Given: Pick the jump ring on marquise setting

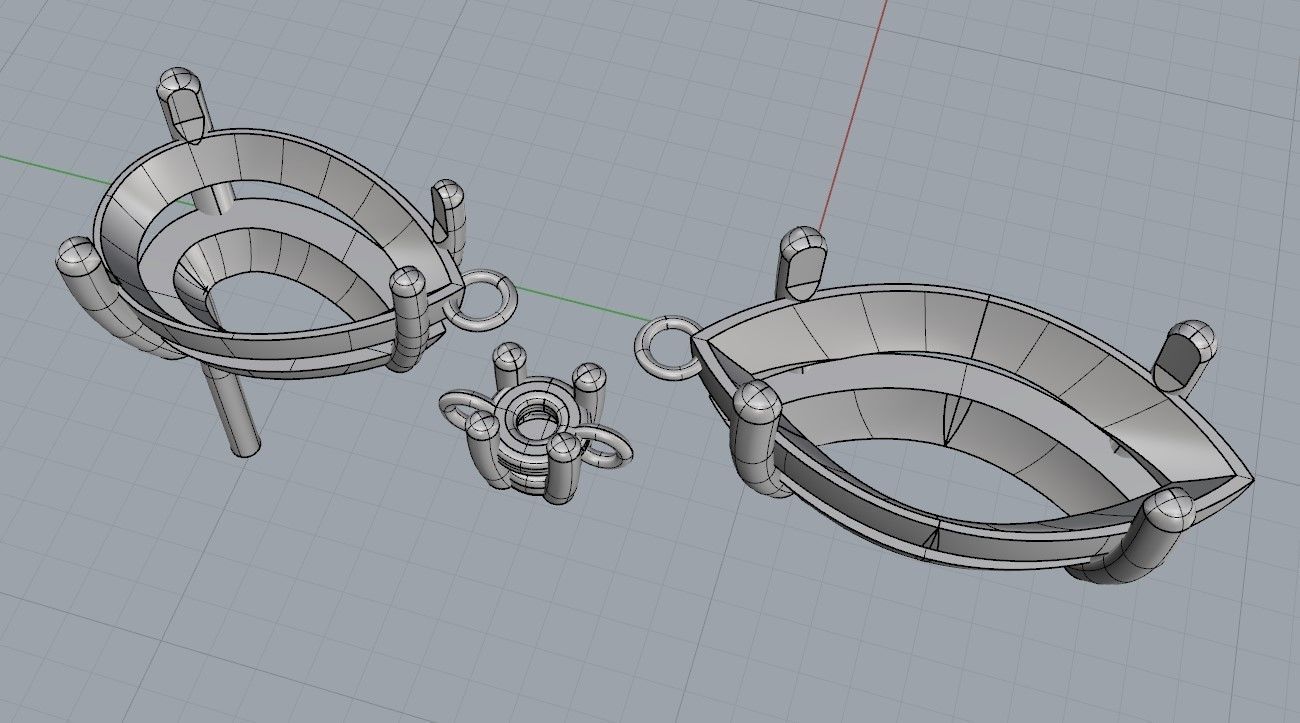Looking at the screenshot, I should [x=669, y=347].
